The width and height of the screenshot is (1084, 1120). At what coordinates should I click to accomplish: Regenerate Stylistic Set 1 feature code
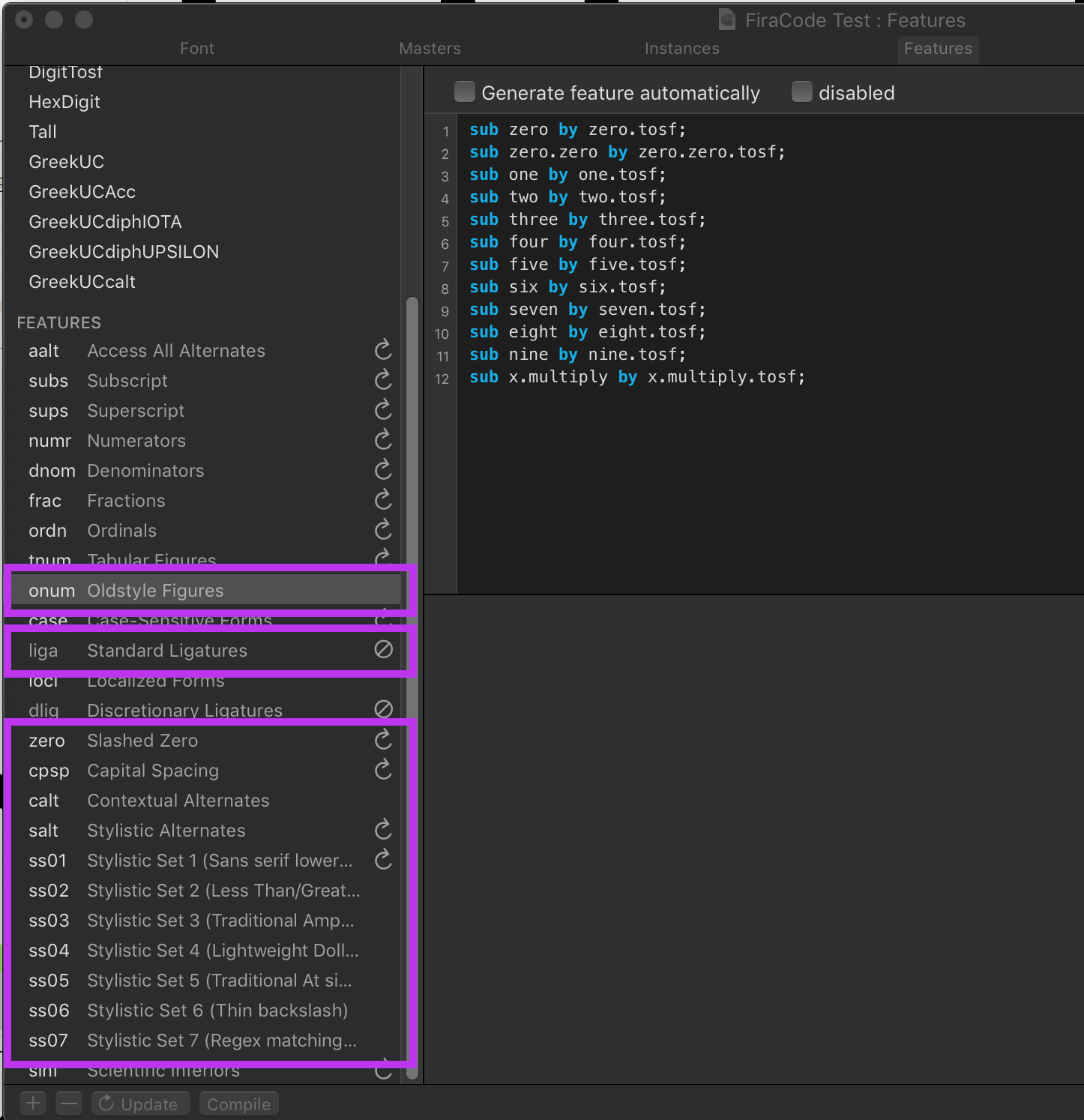[x=383, y=860]
